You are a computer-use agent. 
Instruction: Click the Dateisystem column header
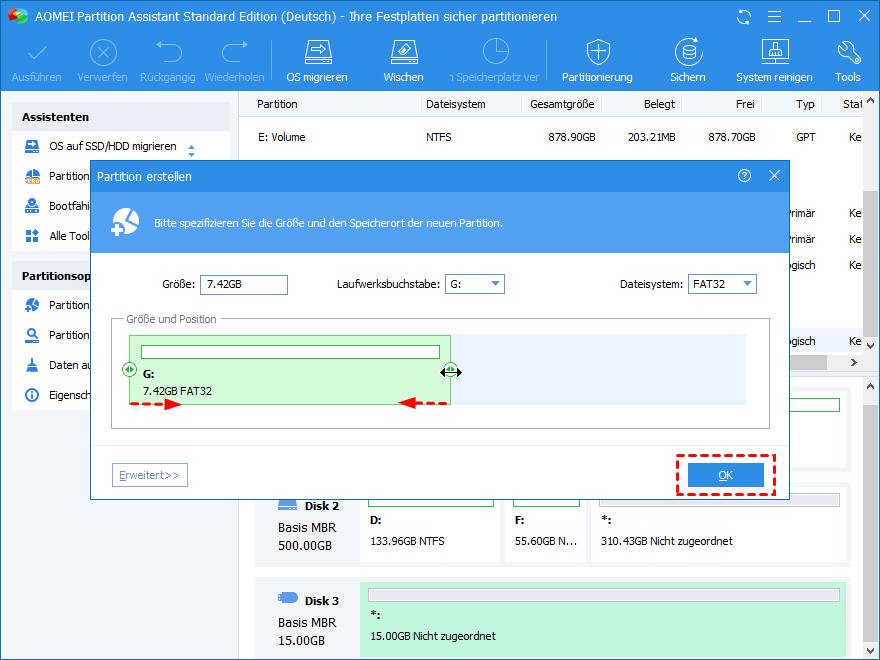click(456, 104)
